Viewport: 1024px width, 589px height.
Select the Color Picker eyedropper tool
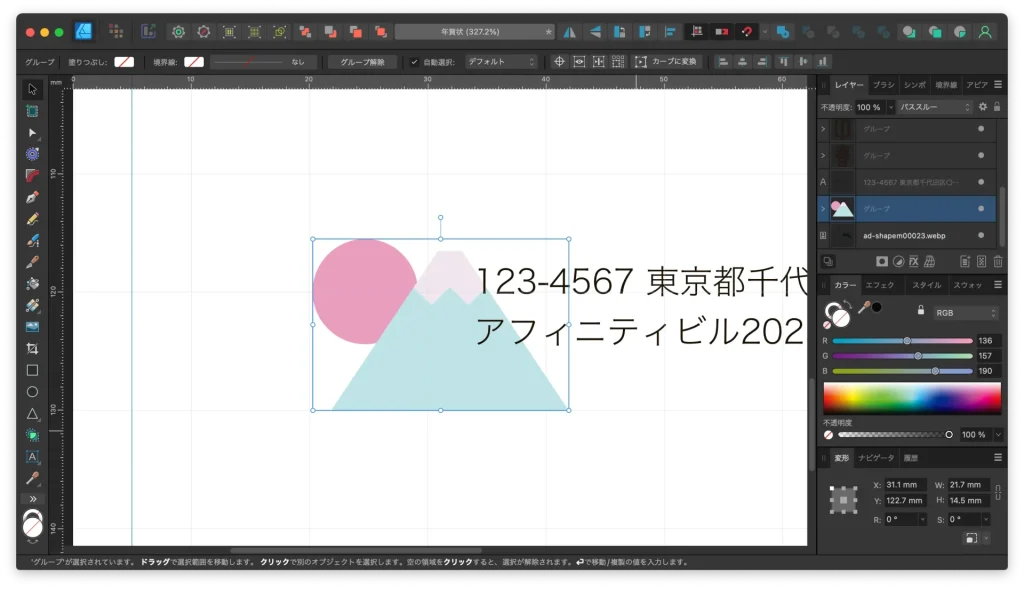pyautogui.click(x=32, y=478)
